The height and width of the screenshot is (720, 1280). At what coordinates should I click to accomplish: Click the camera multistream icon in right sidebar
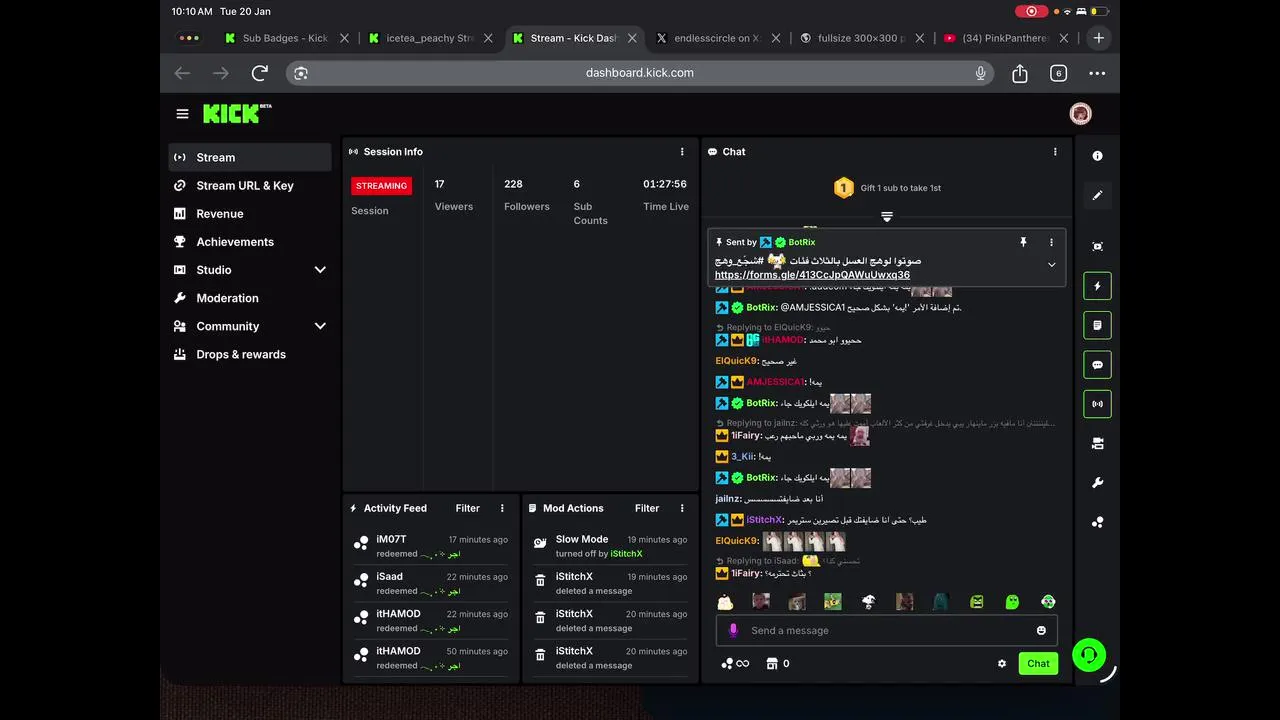(x=1097, y=443)
